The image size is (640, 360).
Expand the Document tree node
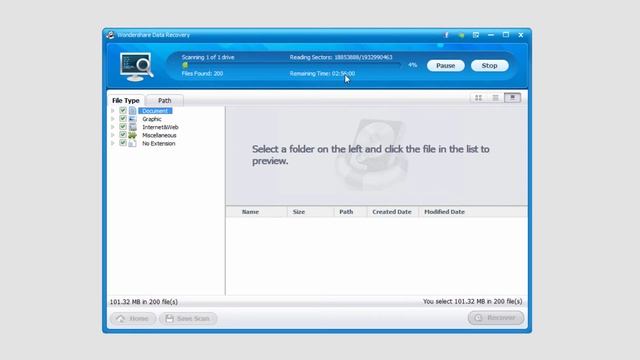[113, 111]
